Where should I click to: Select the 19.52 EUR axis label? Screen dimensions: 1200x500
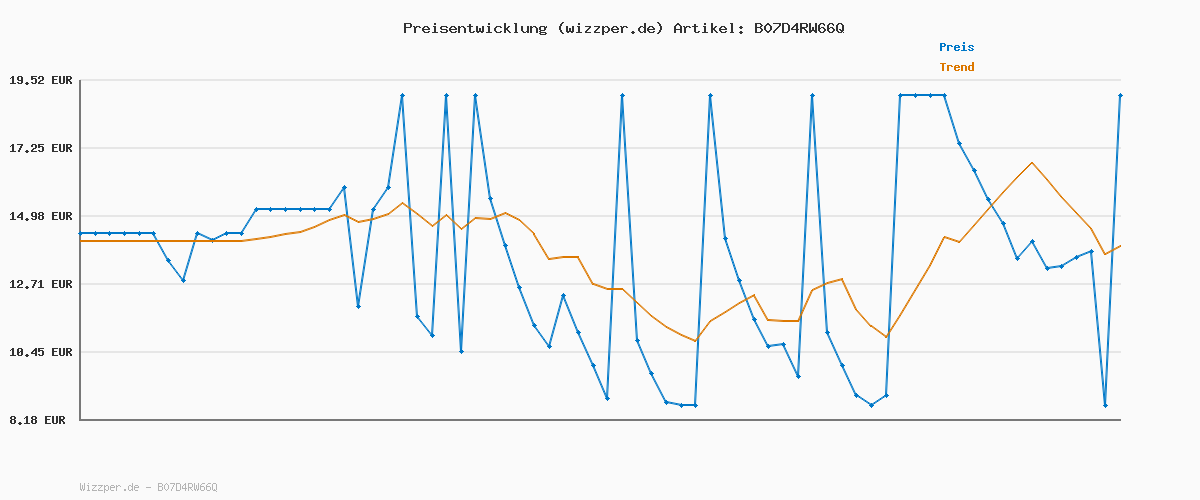[41, 80]
